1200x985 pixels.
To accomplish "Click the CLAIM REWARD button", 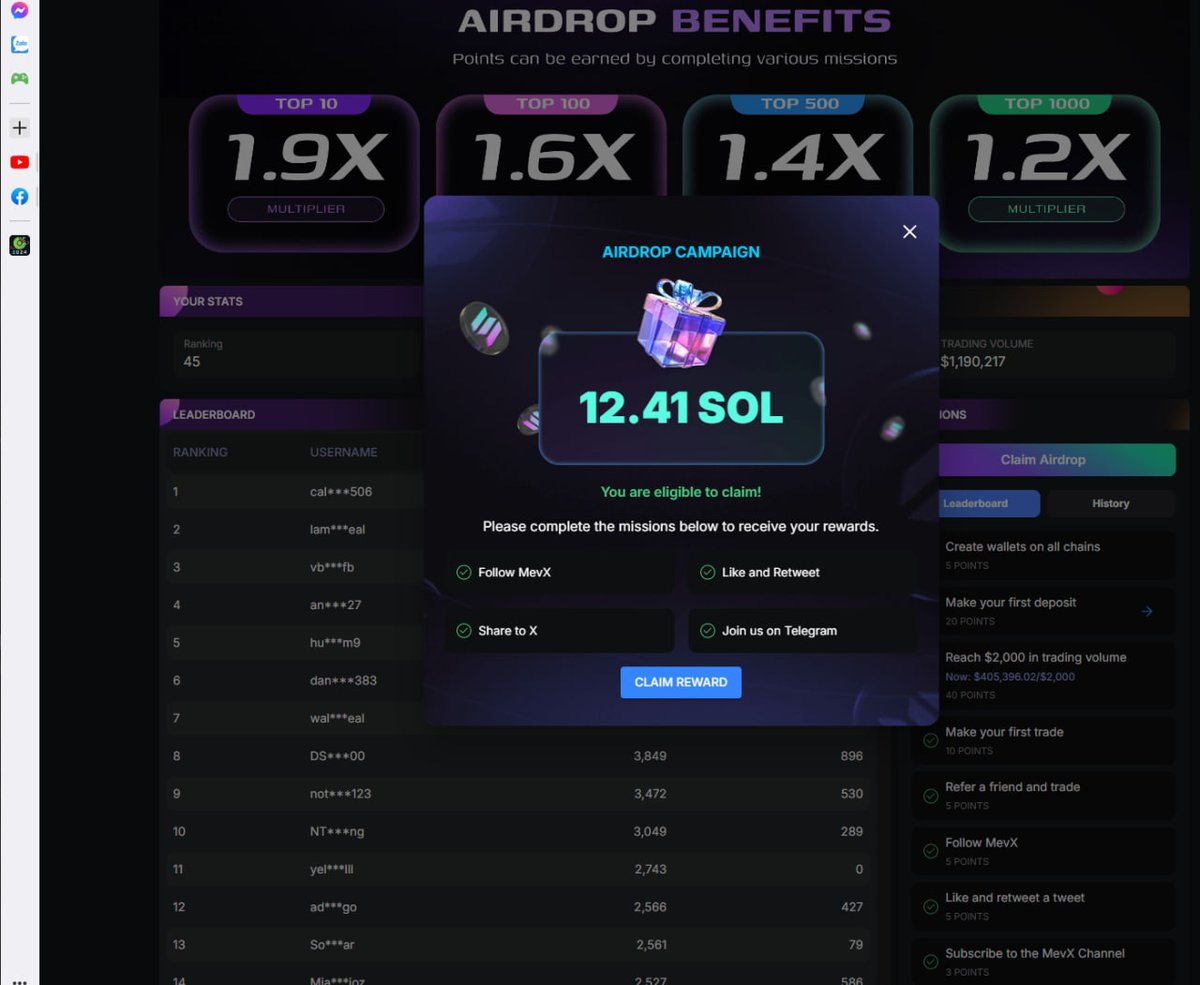I will coord(681,682).
